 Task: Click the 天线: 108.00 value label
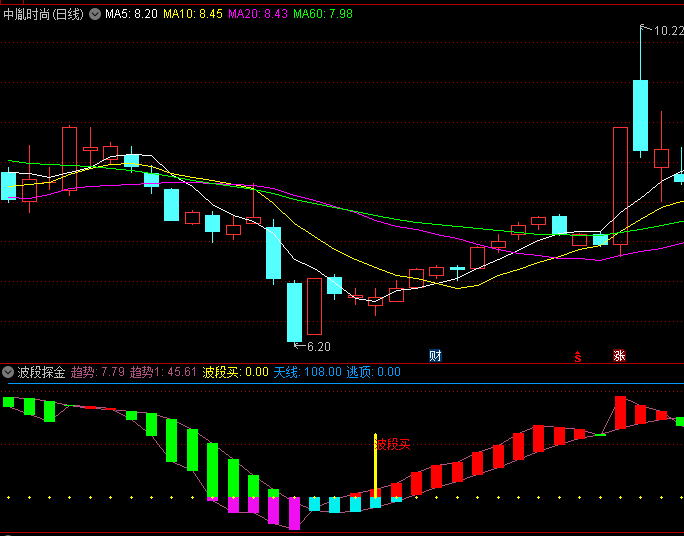308,372
